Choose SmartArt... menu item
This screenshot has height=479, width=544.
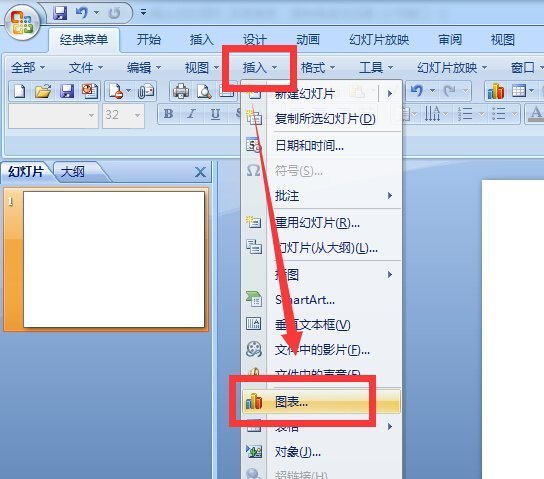(x=321, y=300)
